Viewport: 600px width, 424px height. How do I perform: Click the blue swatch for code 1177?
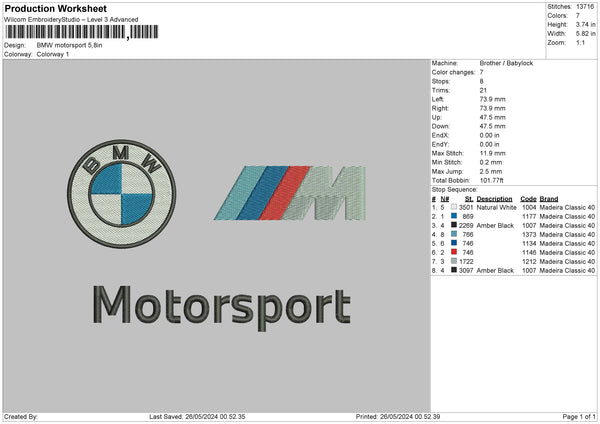point(454,216)
